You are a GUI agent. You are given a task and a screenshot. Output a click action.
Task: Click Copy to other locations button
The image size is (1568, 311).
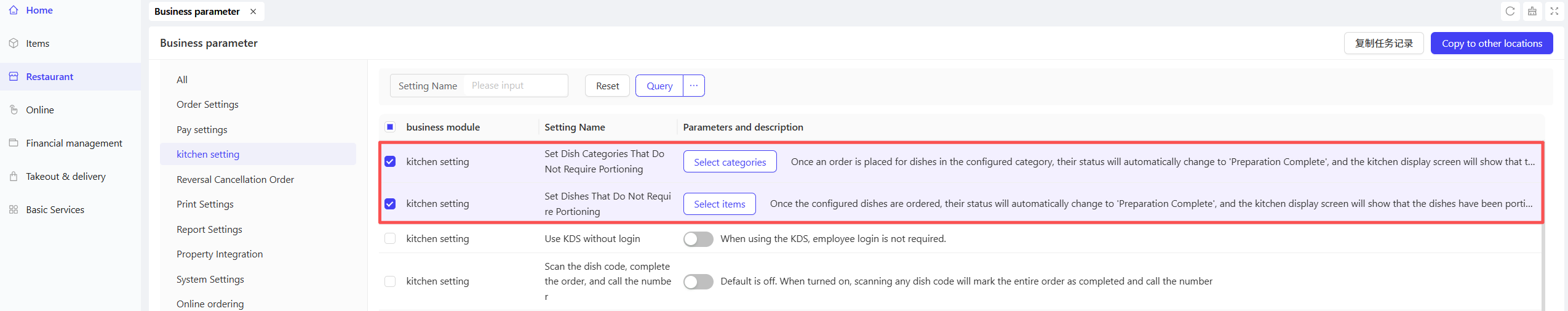1491,44
